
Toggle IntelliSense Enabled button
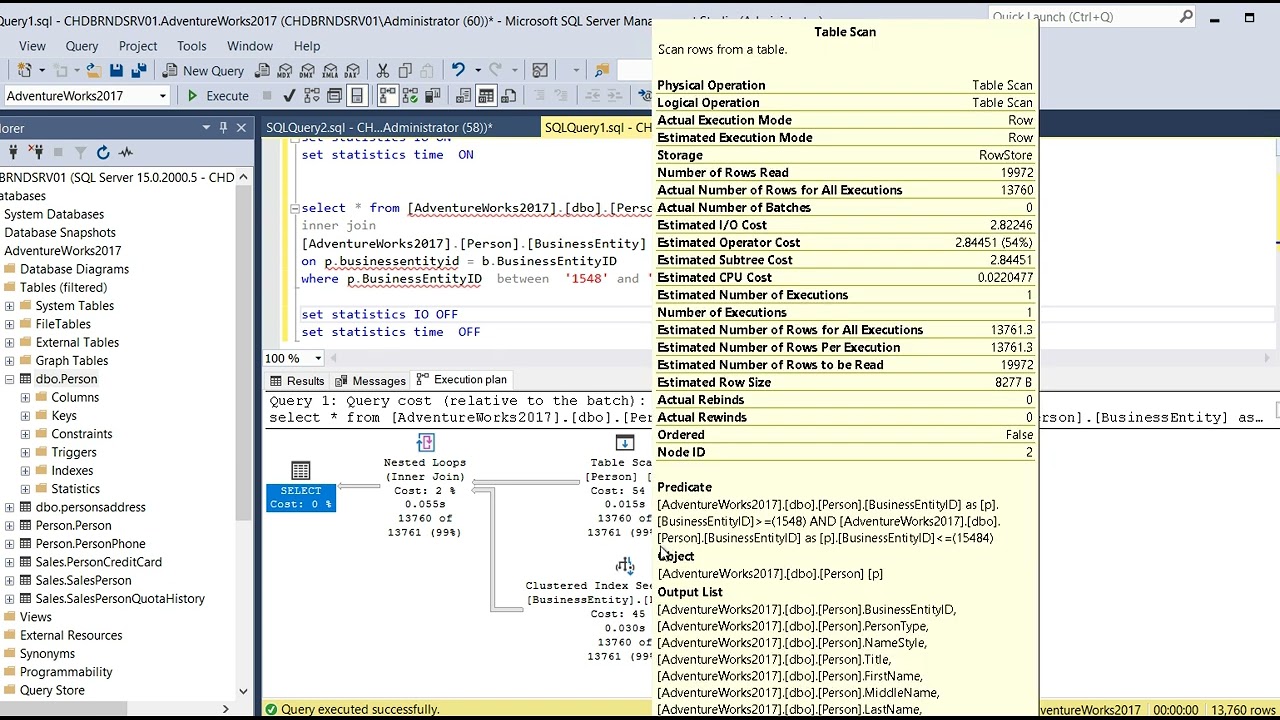coord(356,96)
